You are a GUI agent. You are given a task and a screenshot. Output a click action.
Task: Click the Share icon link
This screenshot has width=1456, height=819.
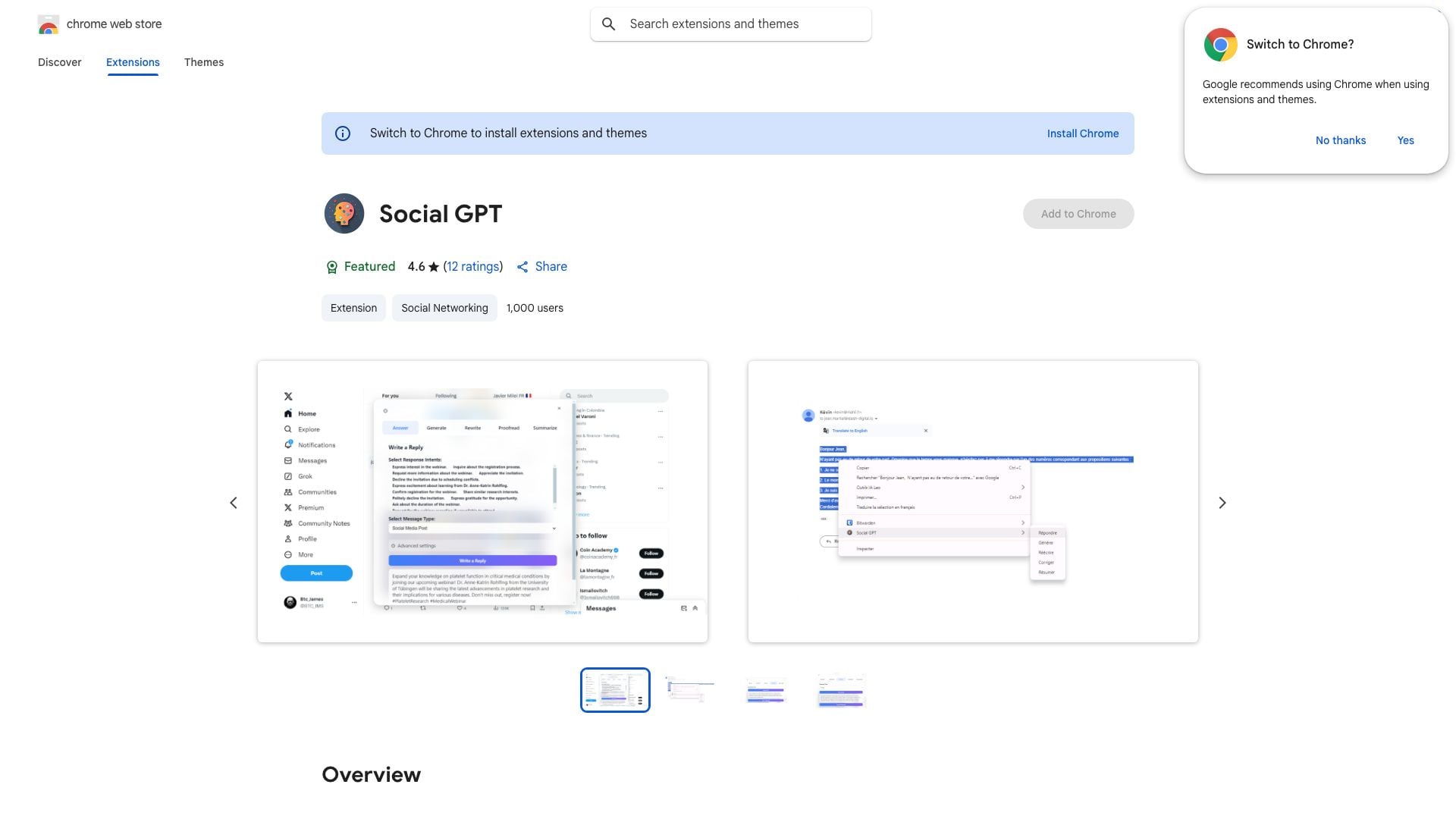pyautogui.click(x=522, y=267)
